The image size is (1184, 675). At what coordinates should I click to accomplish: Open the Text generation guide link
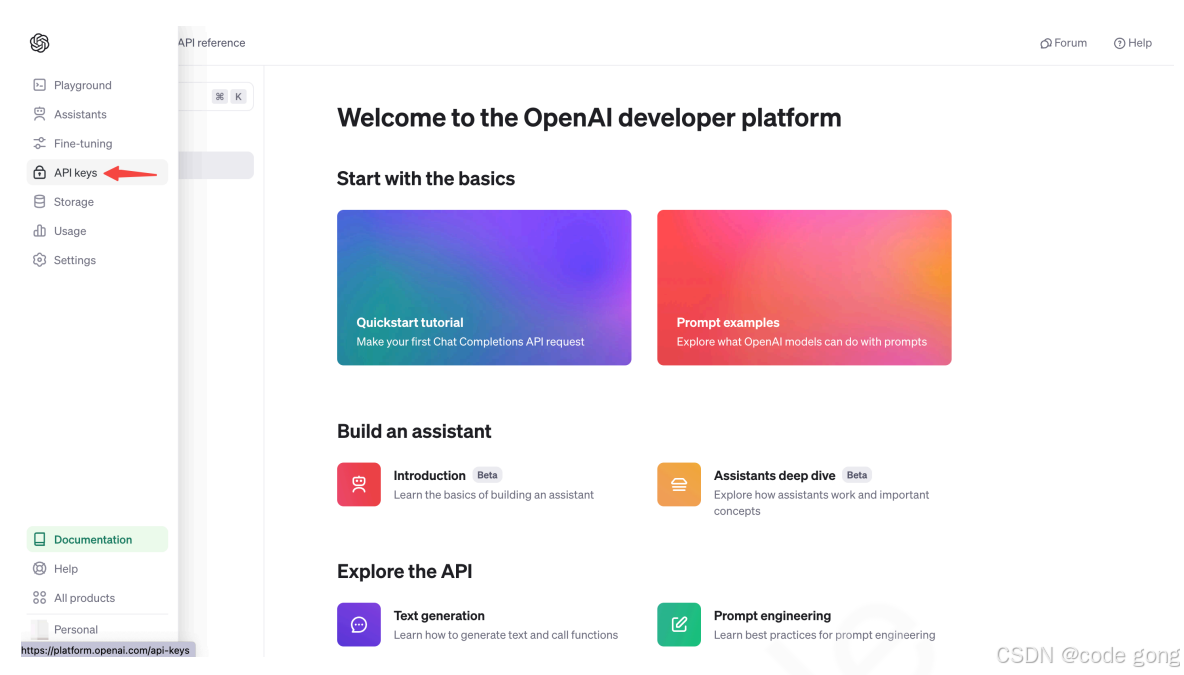(439, 616)
